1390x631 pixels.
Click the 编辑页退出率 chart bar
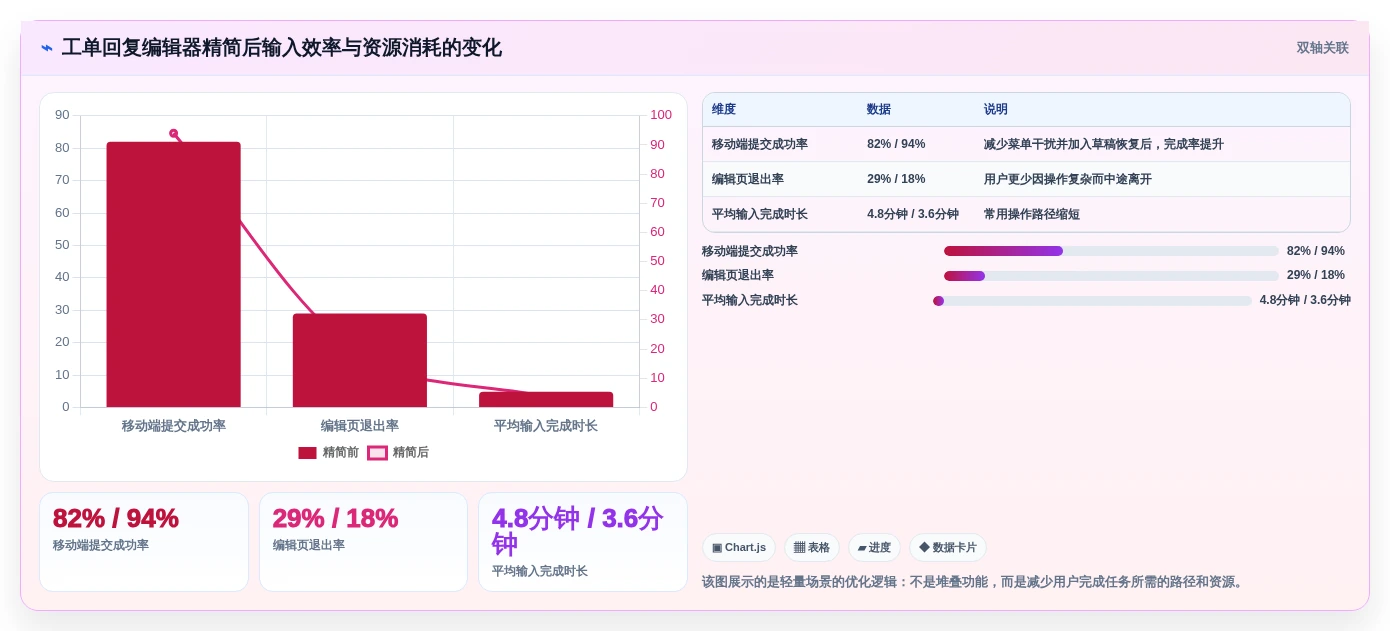(x=360, y=360)
